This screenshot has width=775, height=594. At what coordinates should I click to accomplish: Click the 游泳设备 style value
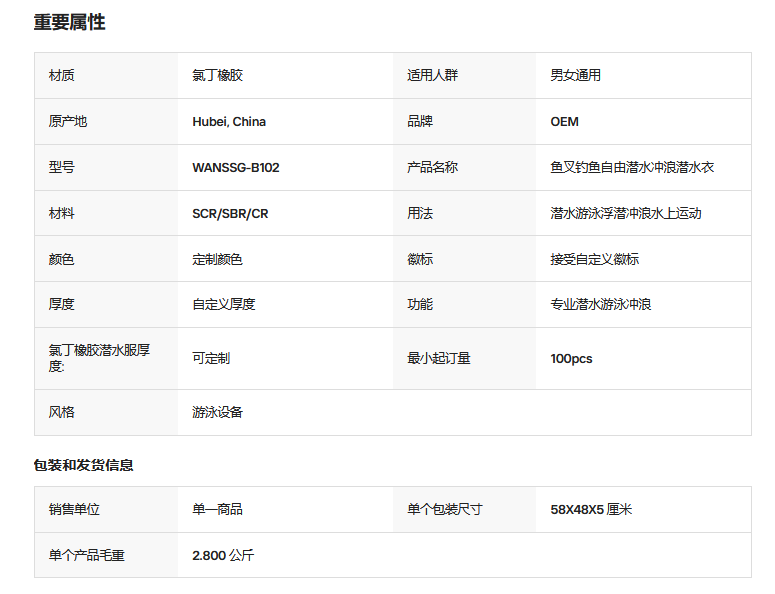click(x=217, y=412)
